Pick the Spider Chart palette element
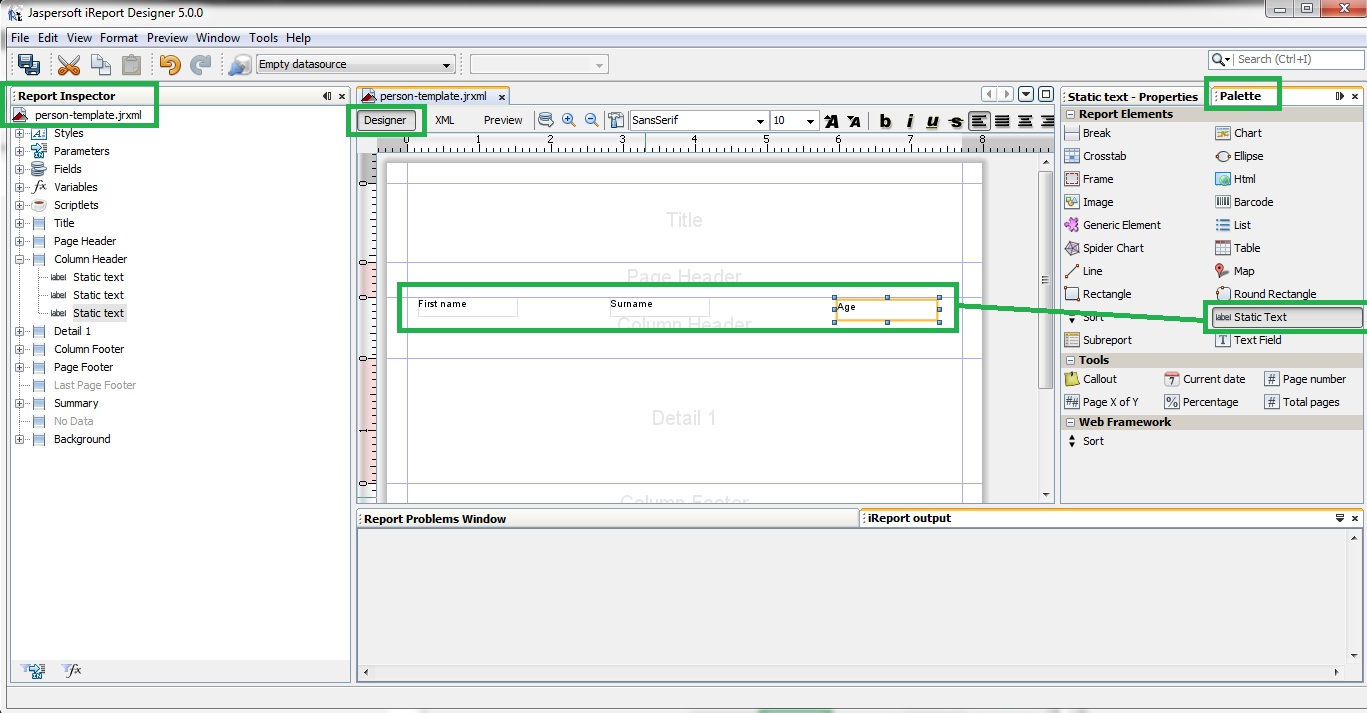This screenshot has height=713, width=1367. [1104, 248]
